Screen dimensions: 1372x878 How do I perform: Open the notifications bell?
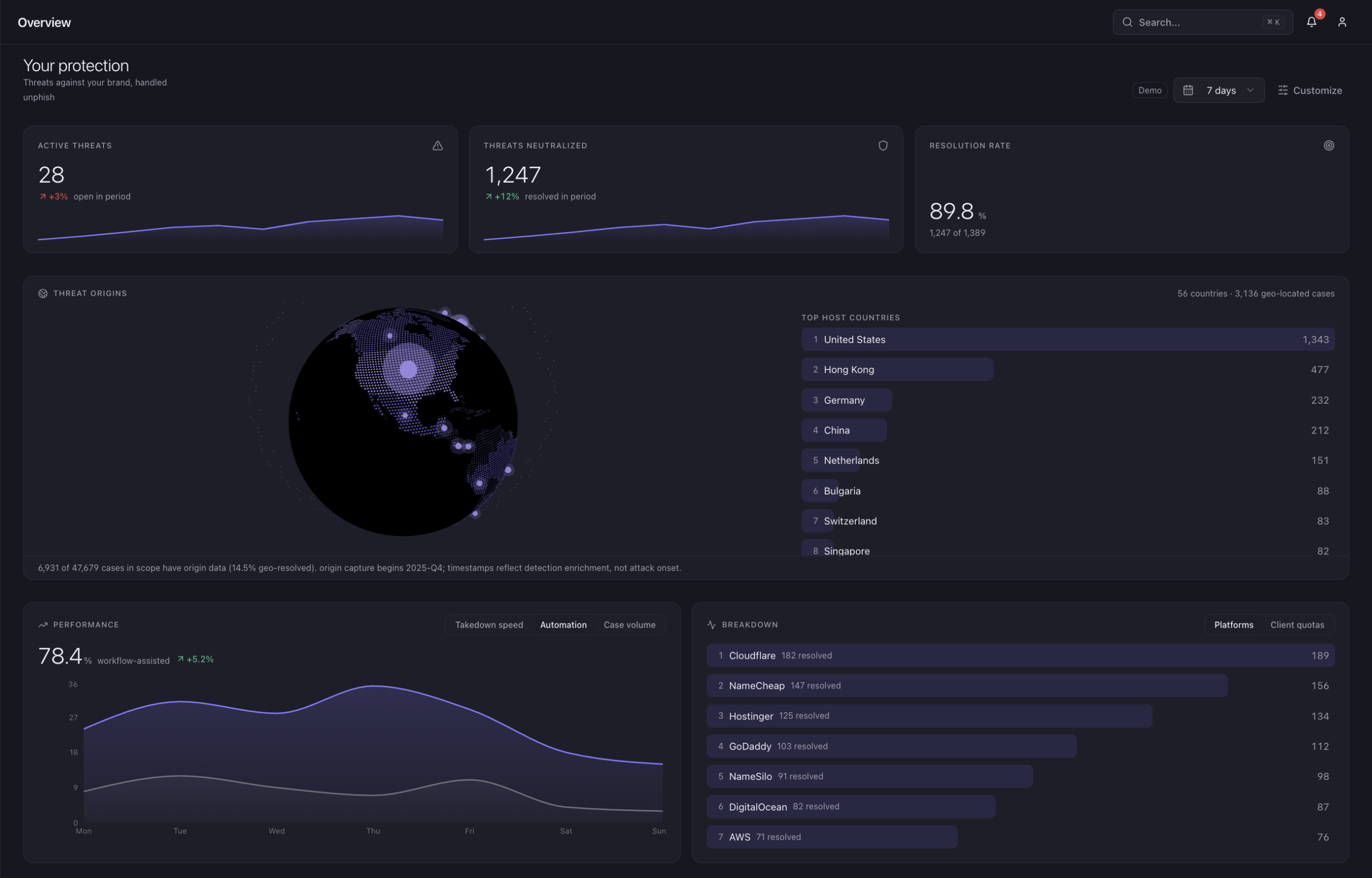pos(1311,22)
